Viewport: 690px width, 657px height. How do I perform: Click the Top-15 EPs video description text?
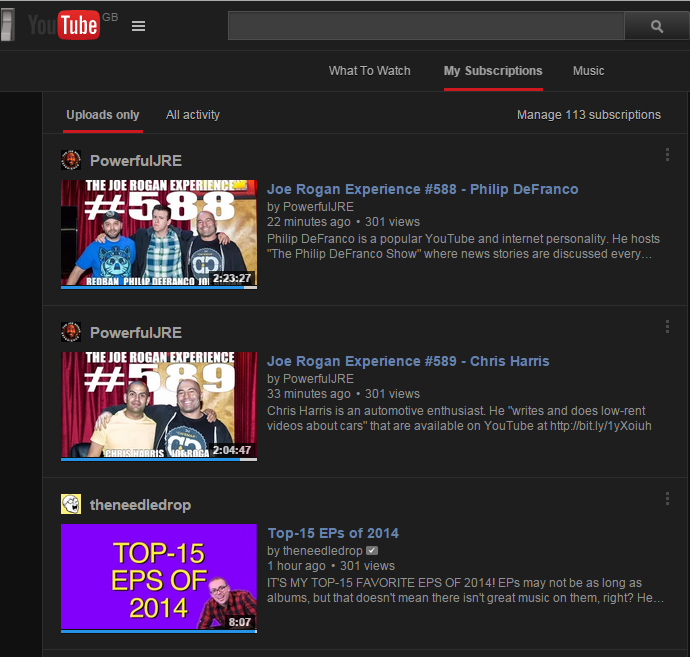point(466,591)
